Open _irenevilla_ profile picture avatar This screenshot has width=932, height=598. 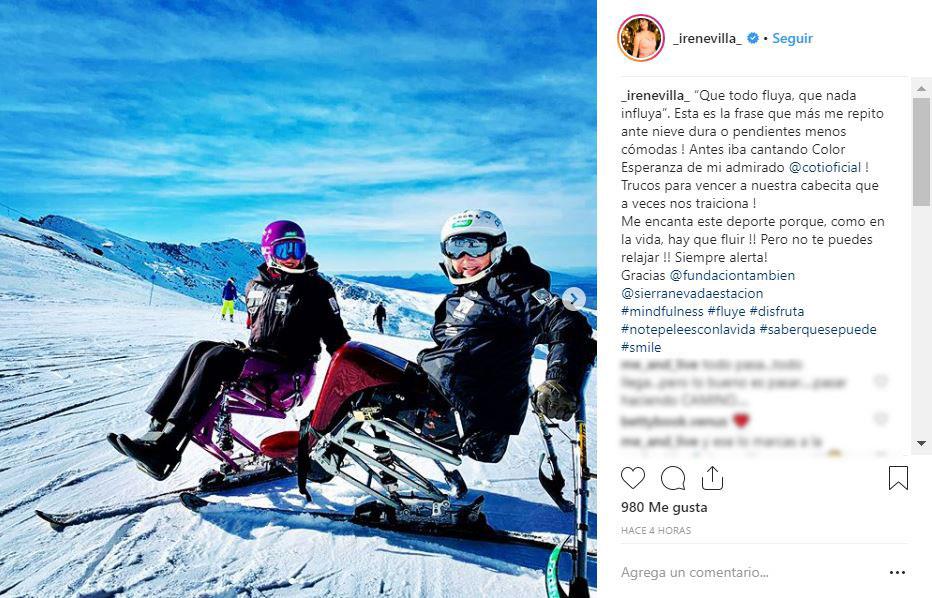click(641, 38)
